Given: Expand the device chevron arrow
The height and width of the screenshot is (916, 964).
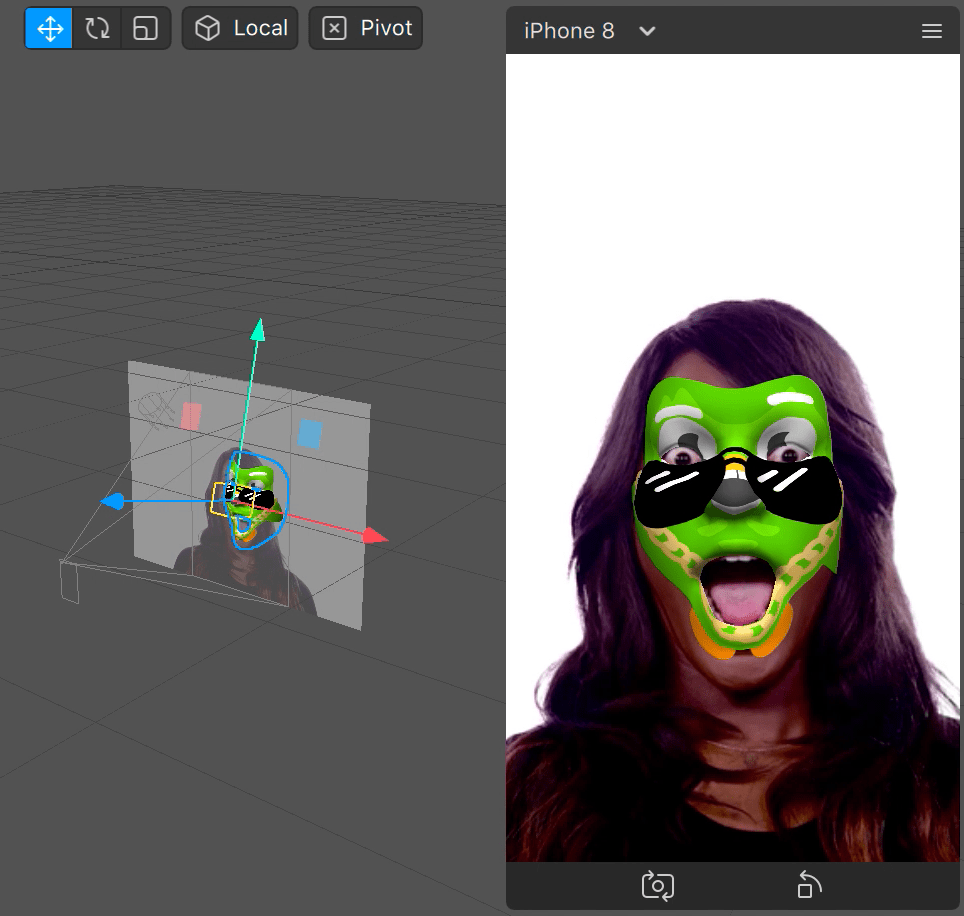Looking at the screenshot, I should pos(647,31).
